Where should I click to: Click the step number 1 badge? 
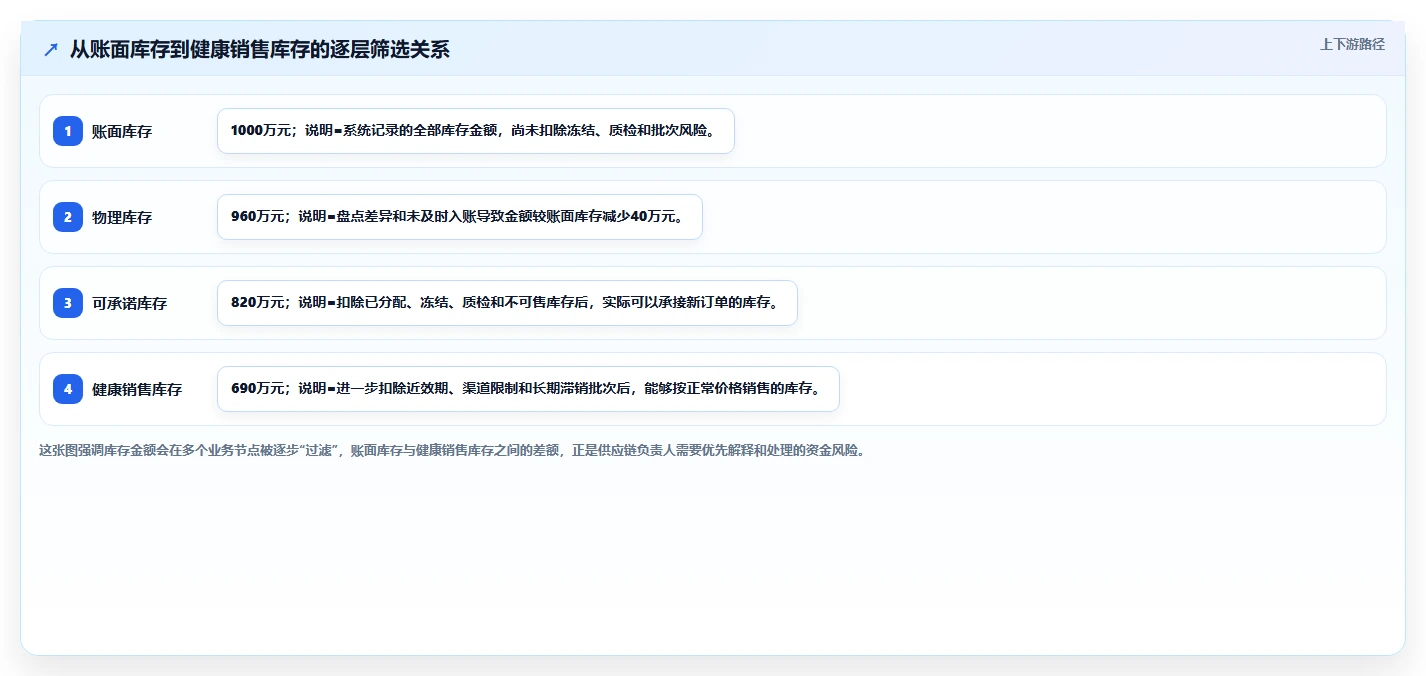point(68,131)
